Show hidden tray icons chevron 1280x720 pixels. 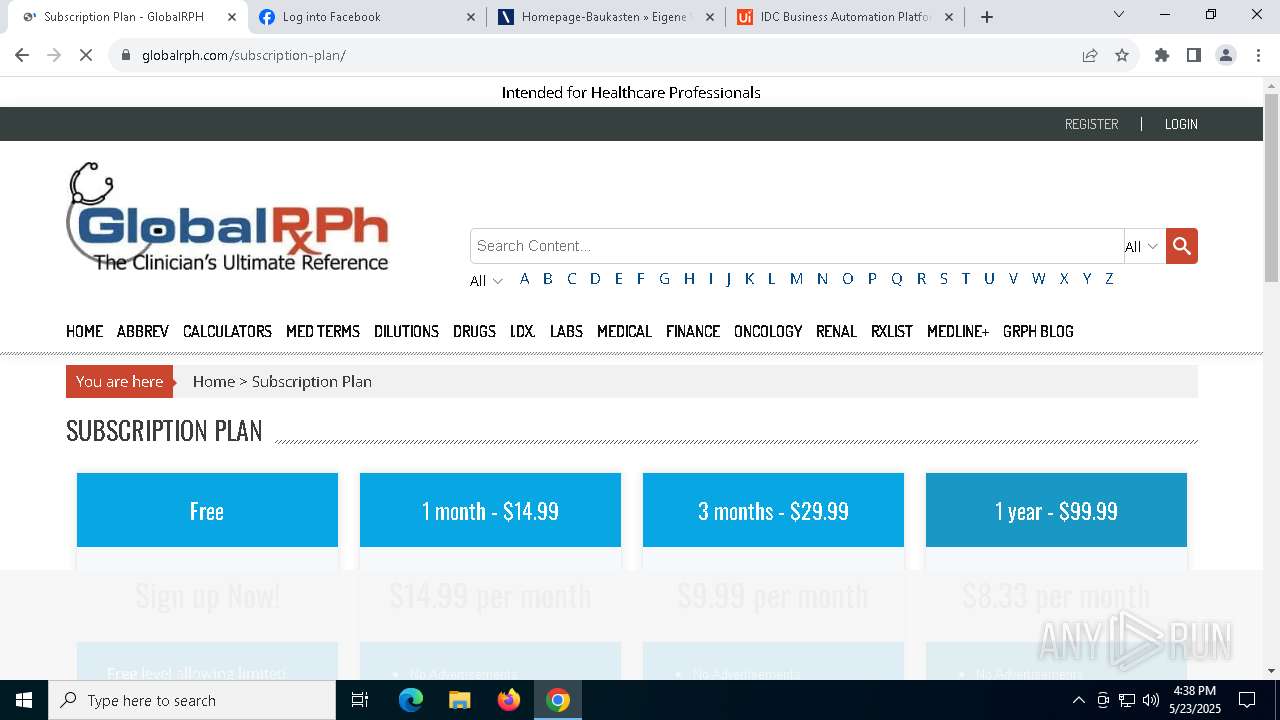coord(1078,700)
